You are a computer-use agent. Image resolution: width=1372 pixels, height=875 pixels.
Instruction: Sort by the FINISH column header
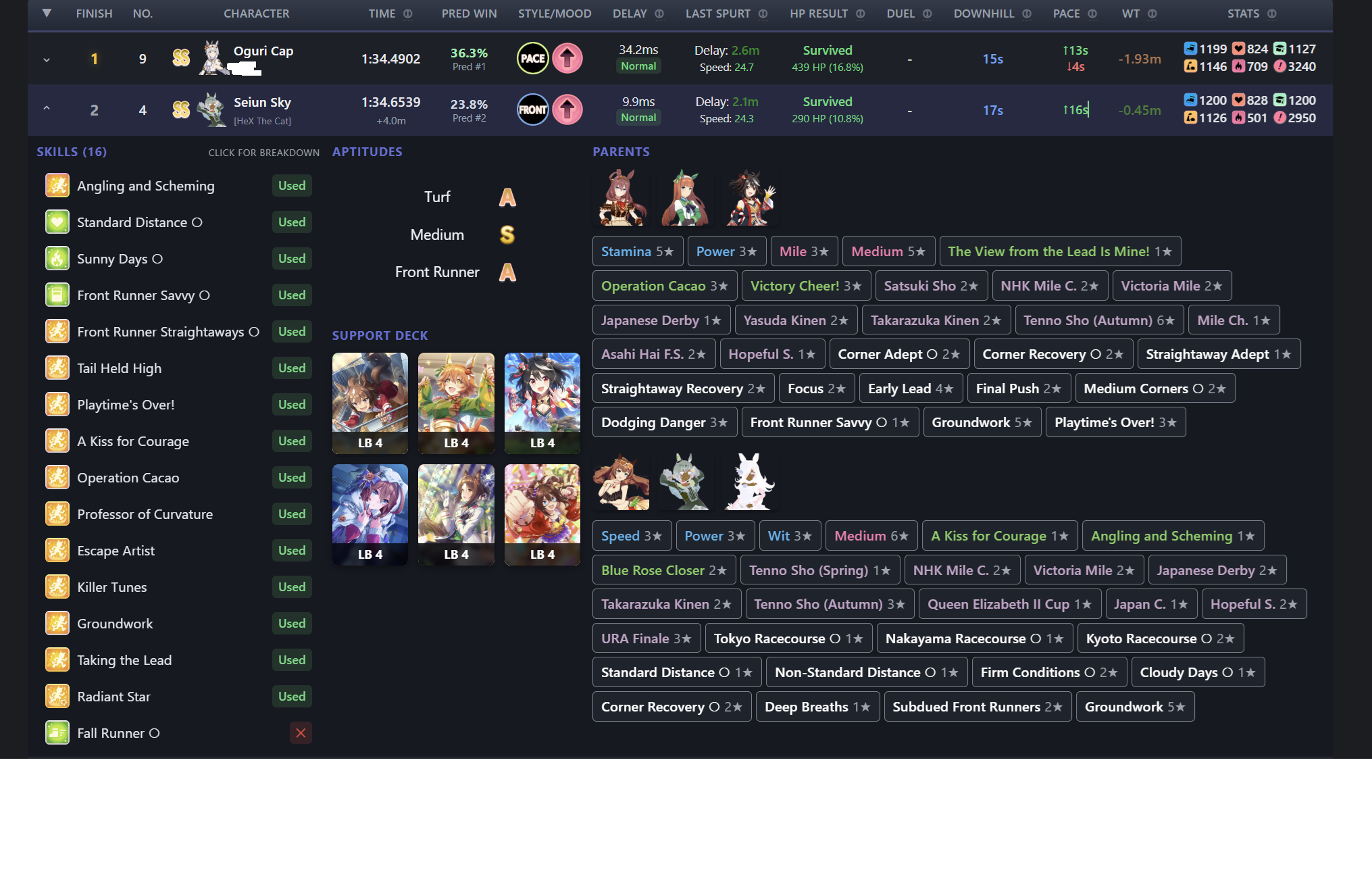(94, 14)
